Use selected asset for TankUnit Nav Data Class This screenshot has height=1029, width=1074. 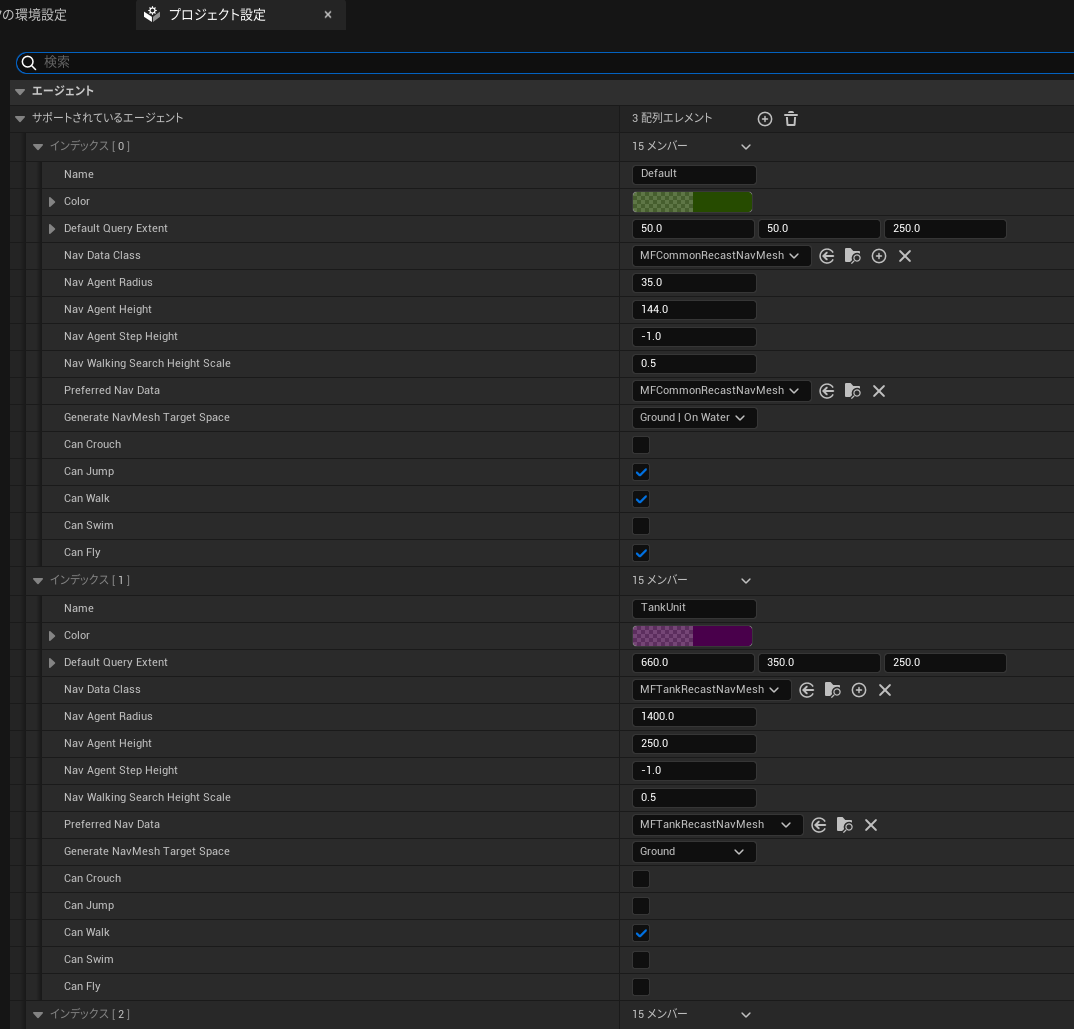click(807, 690)
